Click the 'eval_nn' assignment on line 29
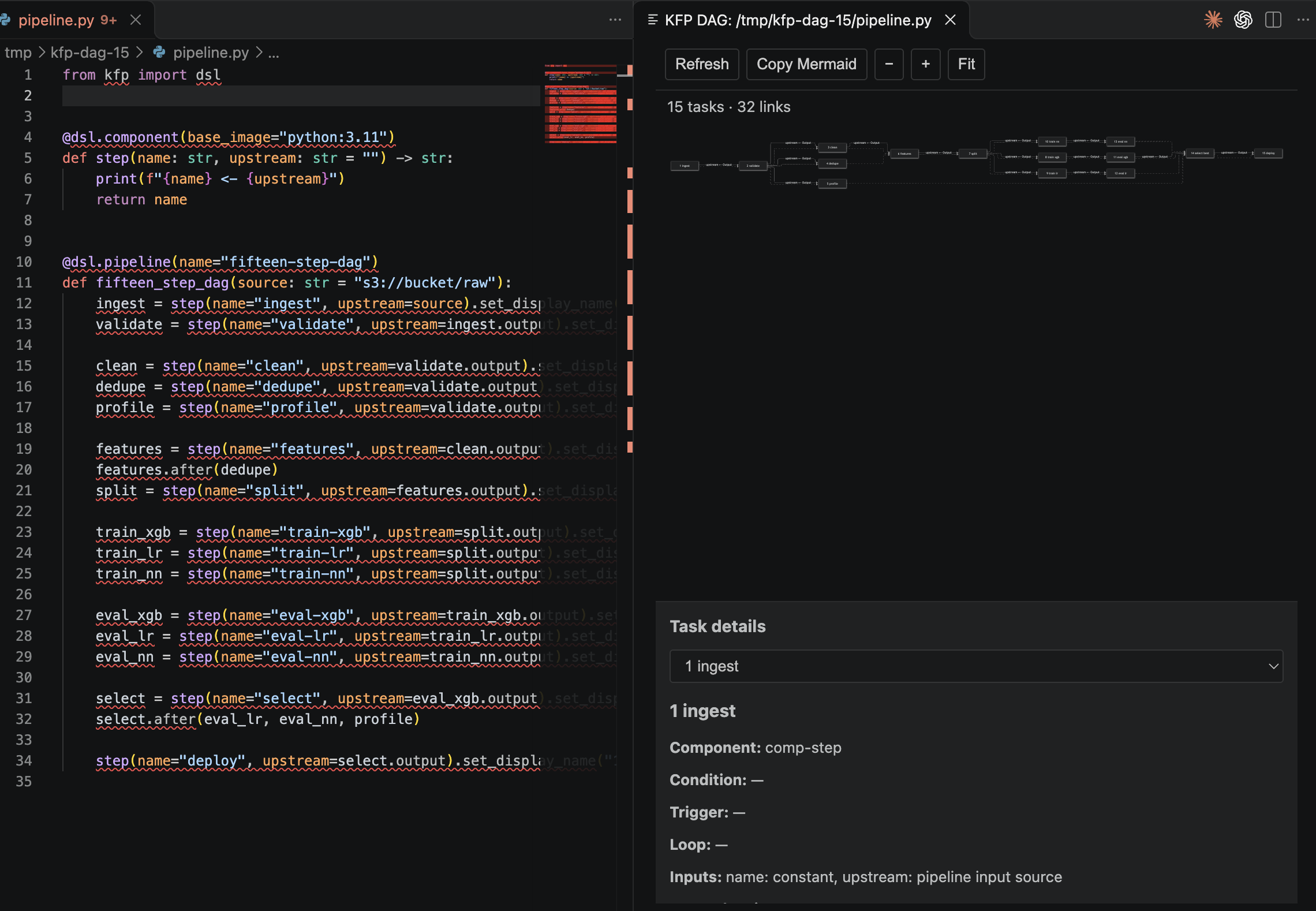This screenshot has width=1316, height=911. 125,657
